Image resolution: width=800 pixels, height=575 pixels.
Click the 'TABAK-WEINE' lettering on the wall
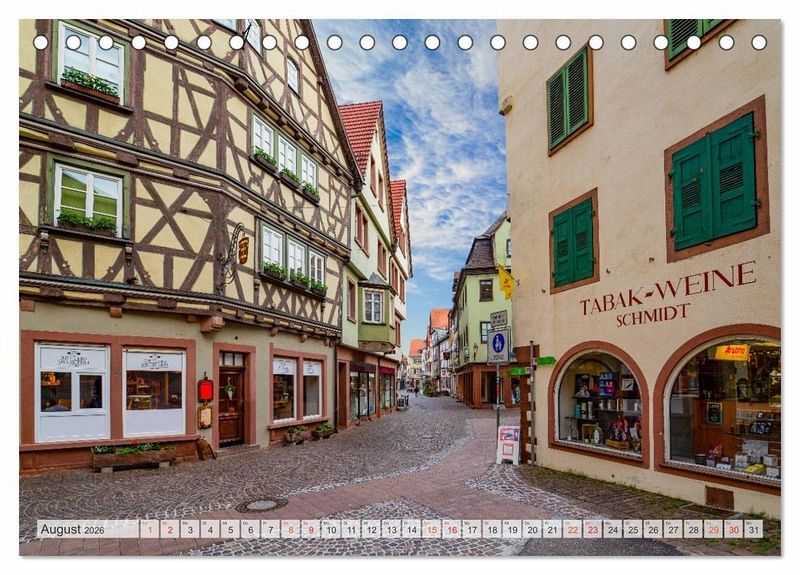point(668,288)
